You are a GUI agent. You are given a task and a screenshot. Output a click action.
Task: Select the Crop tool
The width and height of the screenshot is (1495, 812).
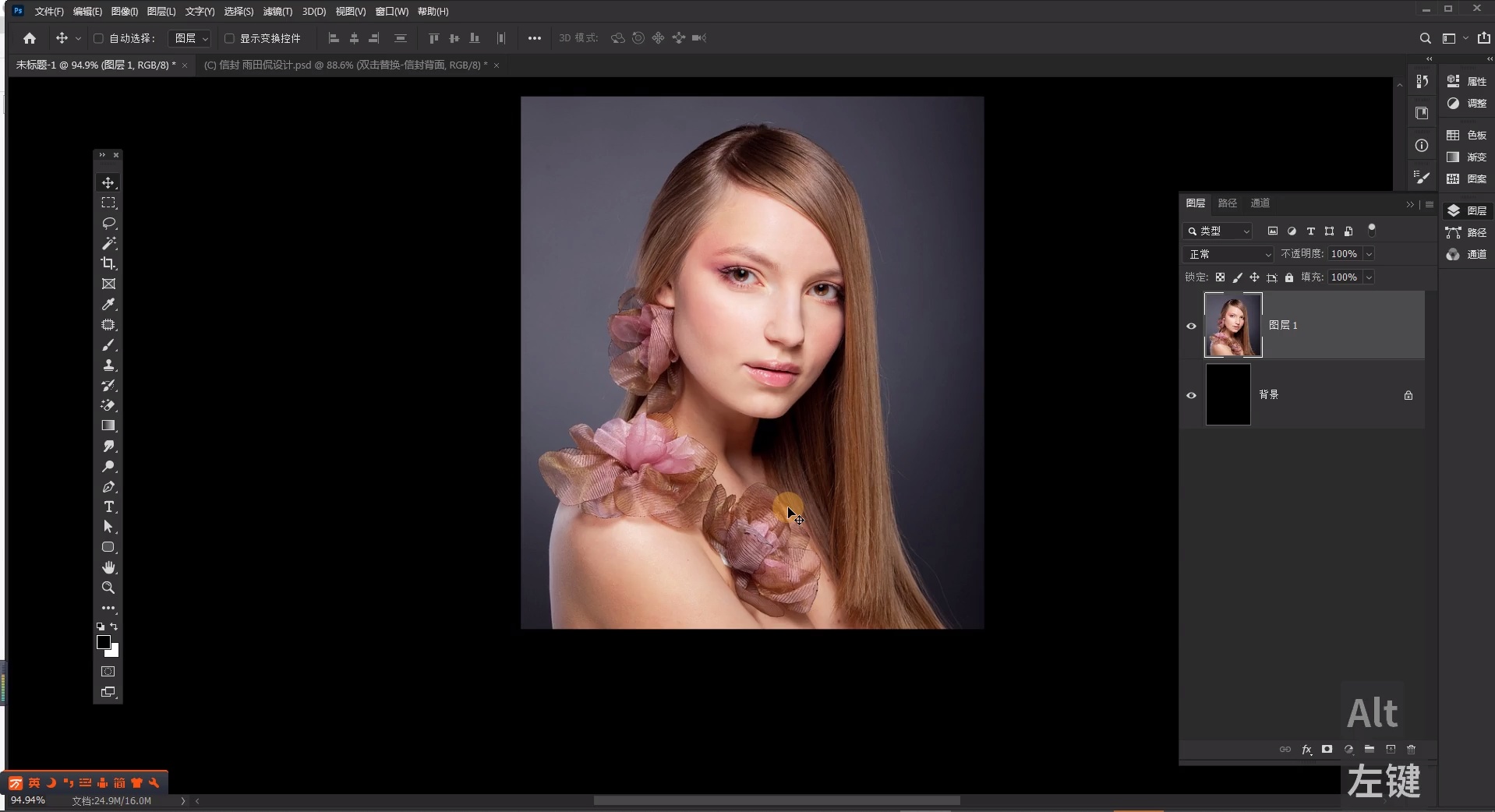pos(108,263)
